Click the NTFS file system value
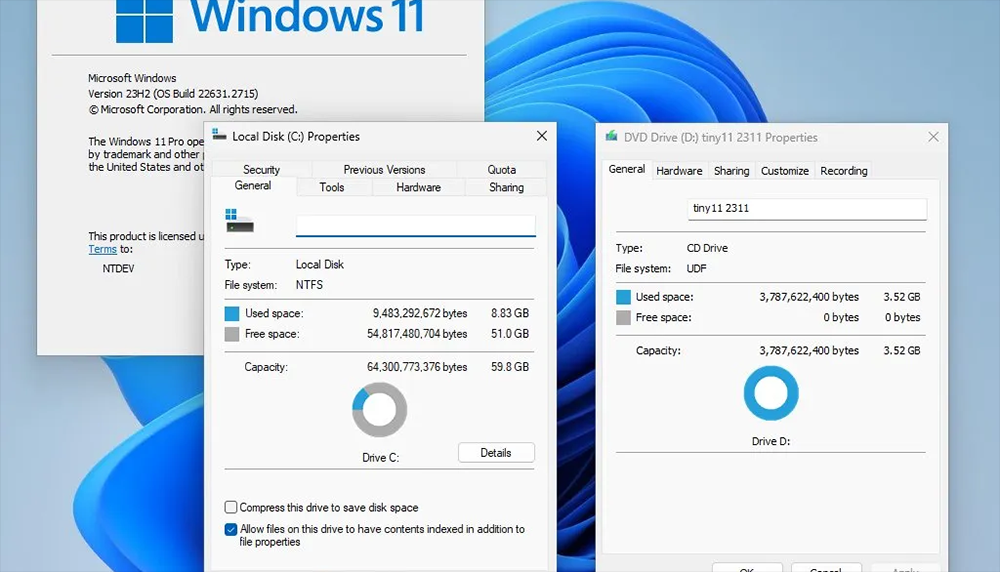This screenshot has width=1000, height=572. click(x=309, y=285)
